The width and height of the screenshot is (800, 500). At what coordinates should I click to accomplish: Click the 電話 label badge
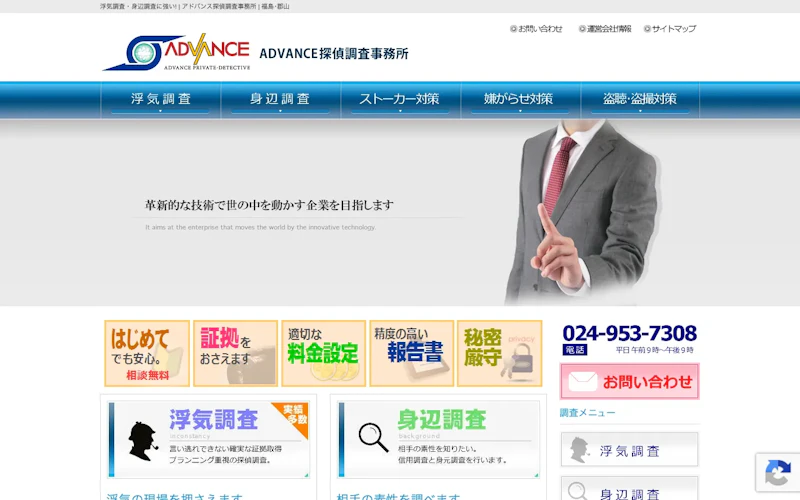575,350
